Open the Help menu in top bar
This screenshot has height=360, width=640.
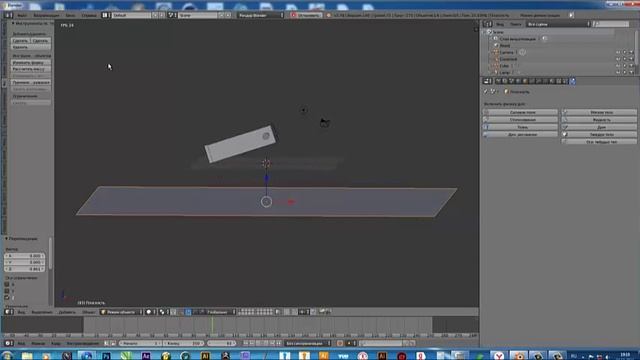point(89,15)
